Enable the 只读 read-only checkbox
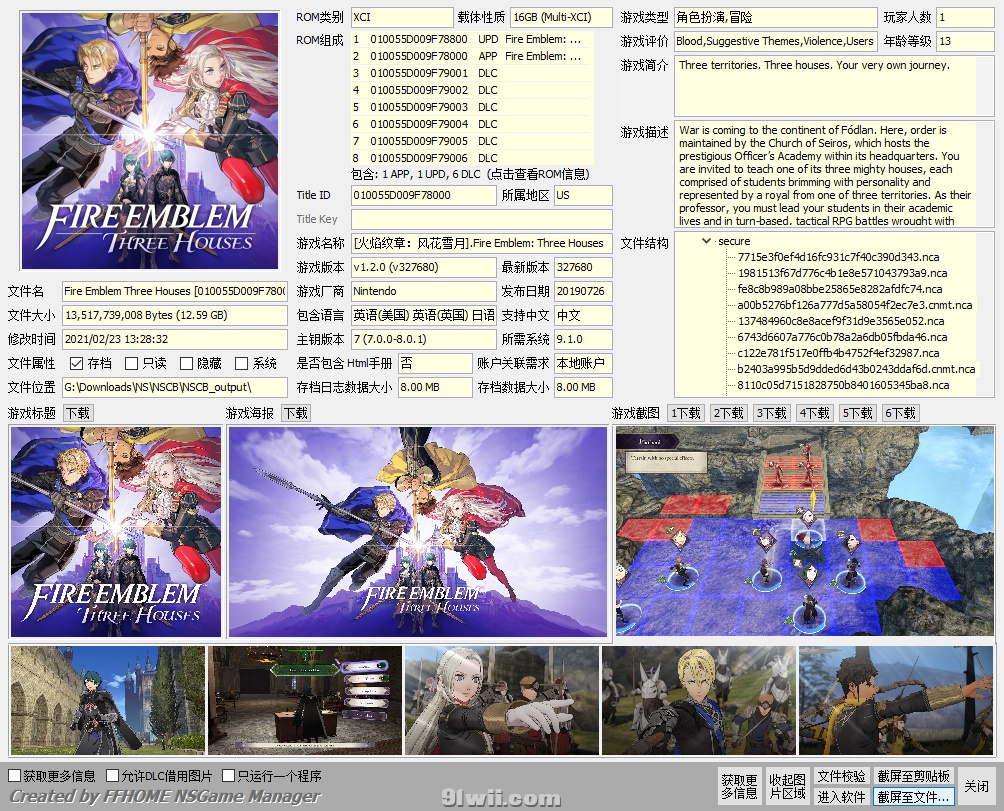 [131, 364]
